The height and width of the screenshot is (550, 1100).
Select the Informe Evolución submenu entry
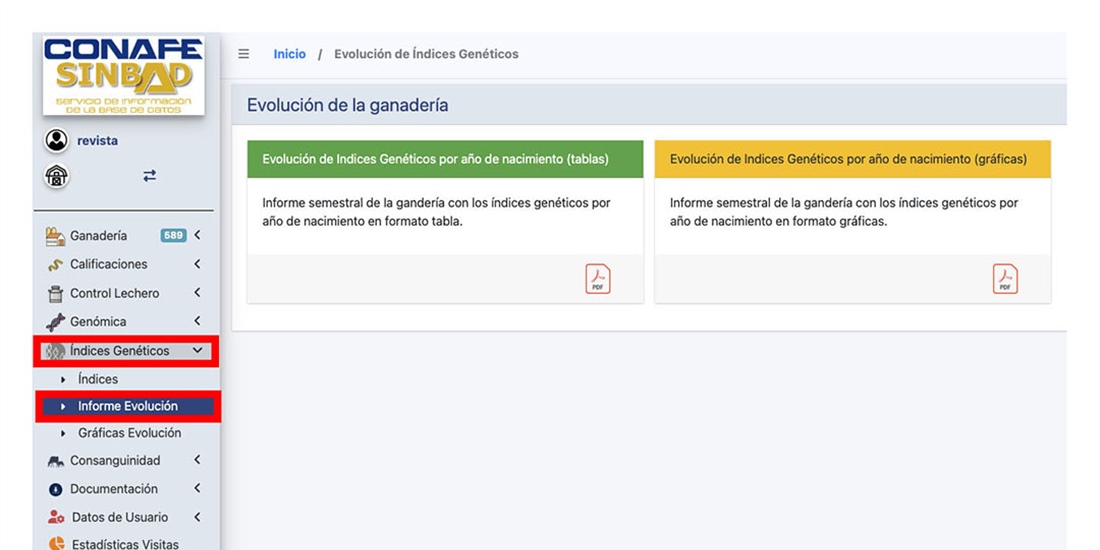point(128,406)
